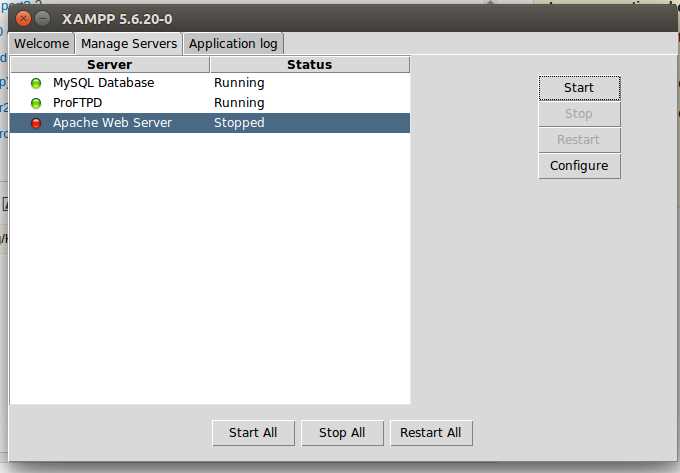The width and height of the screenshot is (680, 473).
Task: Open the Application log tab
Action: click(233, 44)
